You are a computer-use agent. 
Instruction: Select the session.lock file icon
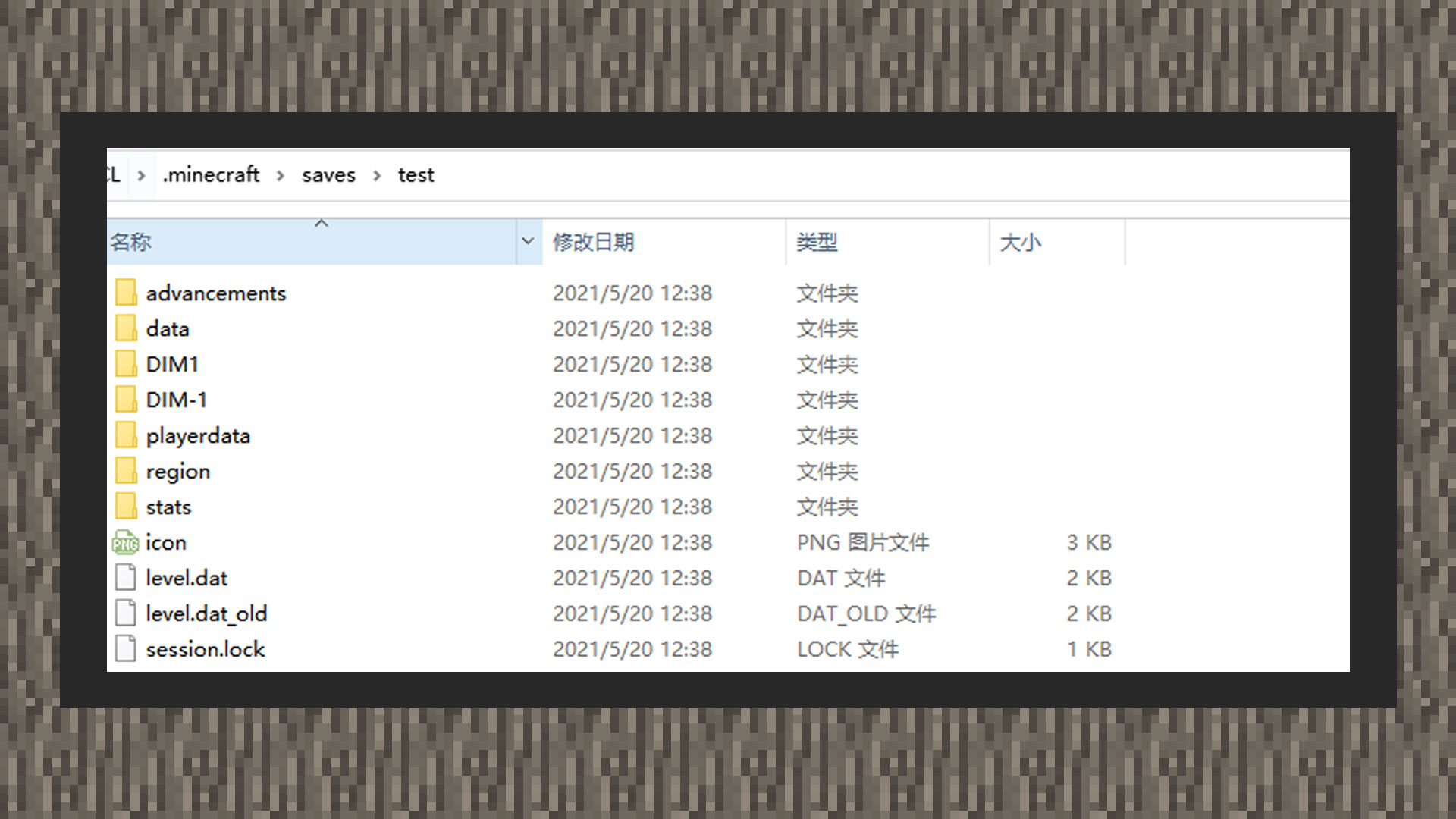pyautogui.click(x=126, y=649)
